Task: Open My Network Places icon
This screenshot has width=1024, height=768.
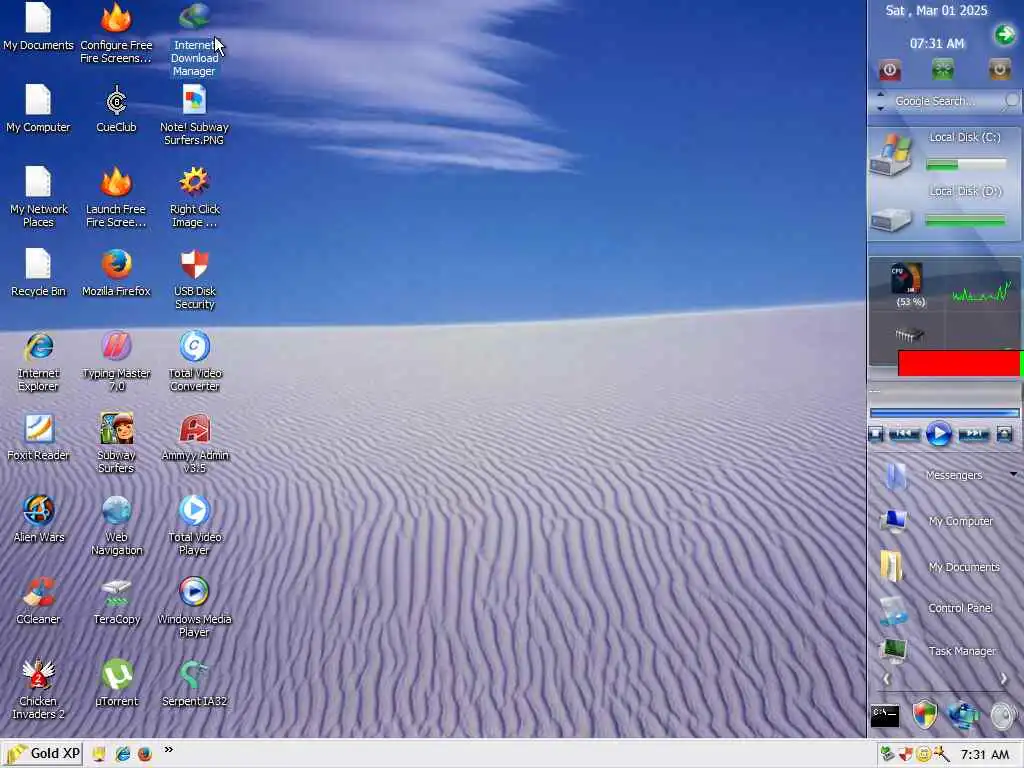Action: point(38,197)
